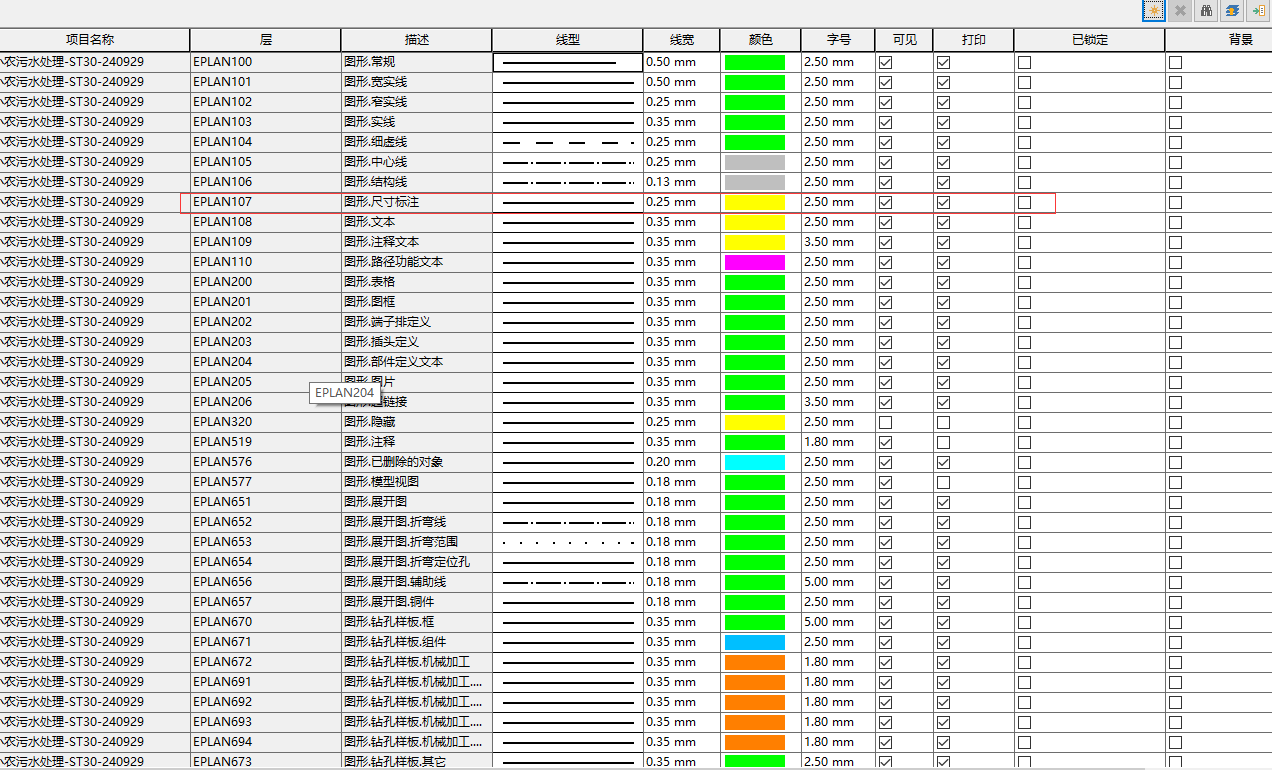Open 0.50 mm line width of EPLAN101
The width and height of the screenshot is (1272, 770).
(681, 82)
